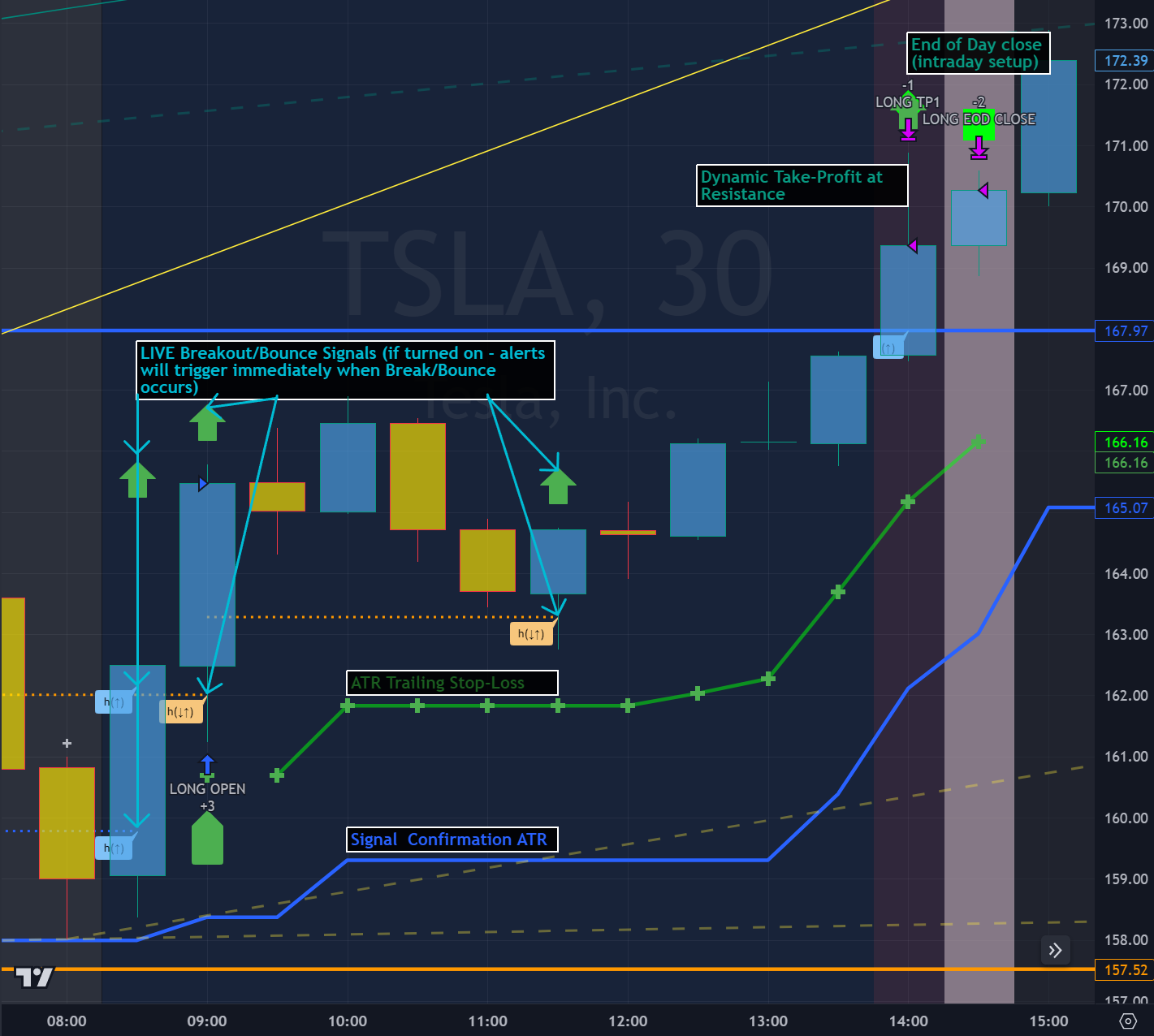Click the blue (↑) label on 167.97 line
Viewport: 1154px width, 1036px height.
click(888, 347)
